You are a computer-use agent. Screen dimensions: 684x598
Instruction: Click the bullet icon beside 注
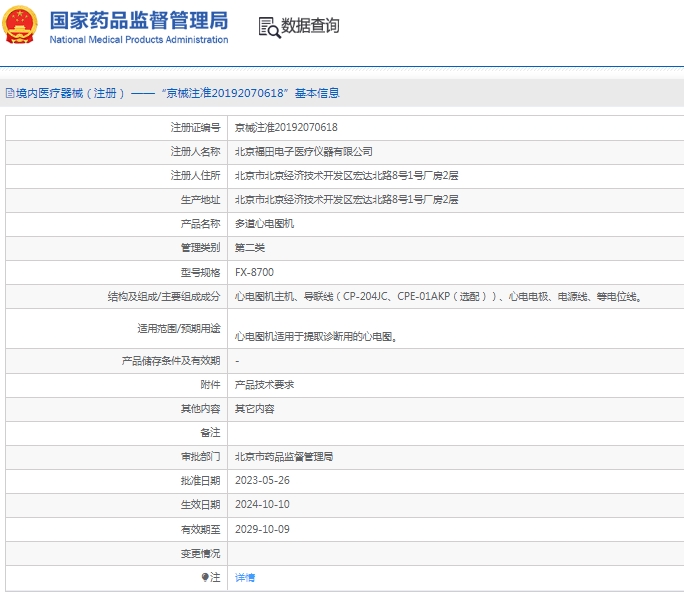205,577
